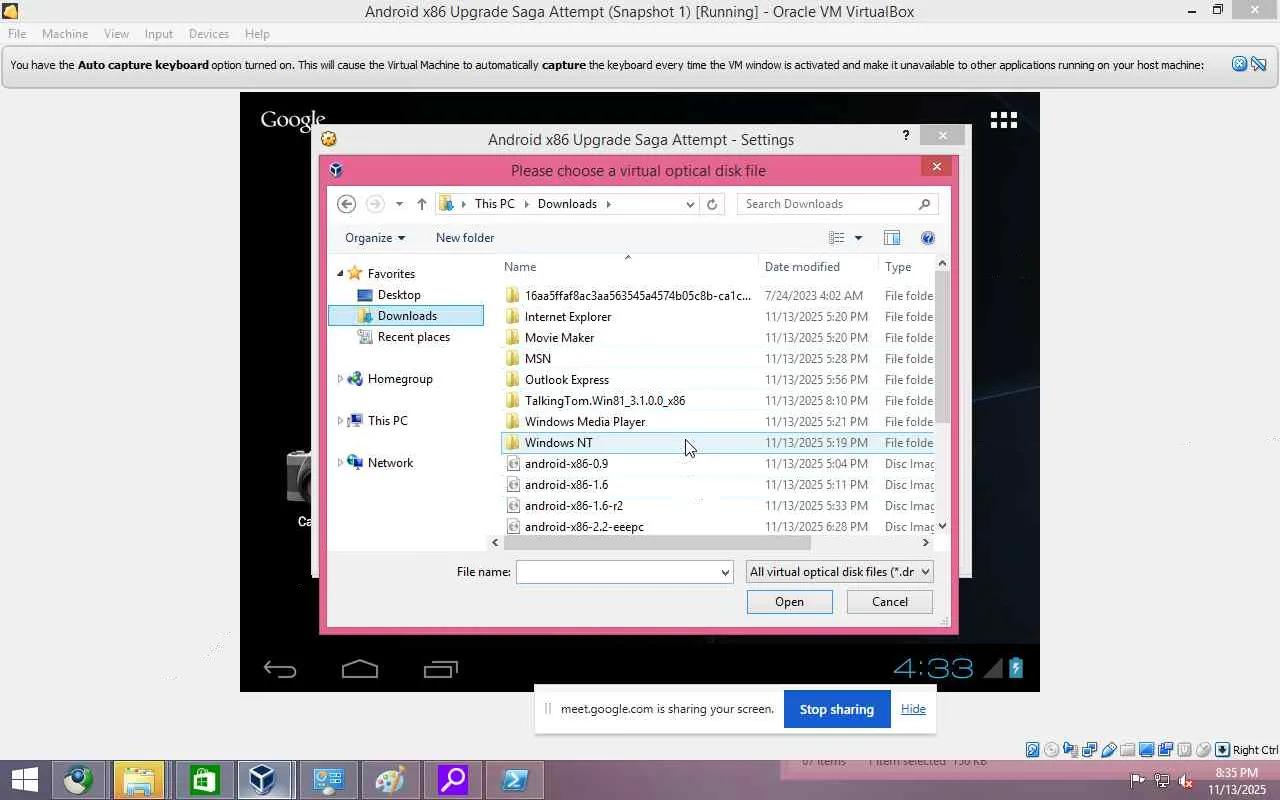Expand the Homegroup tree node
This screenshot has height=800, width=1280.
340,379
